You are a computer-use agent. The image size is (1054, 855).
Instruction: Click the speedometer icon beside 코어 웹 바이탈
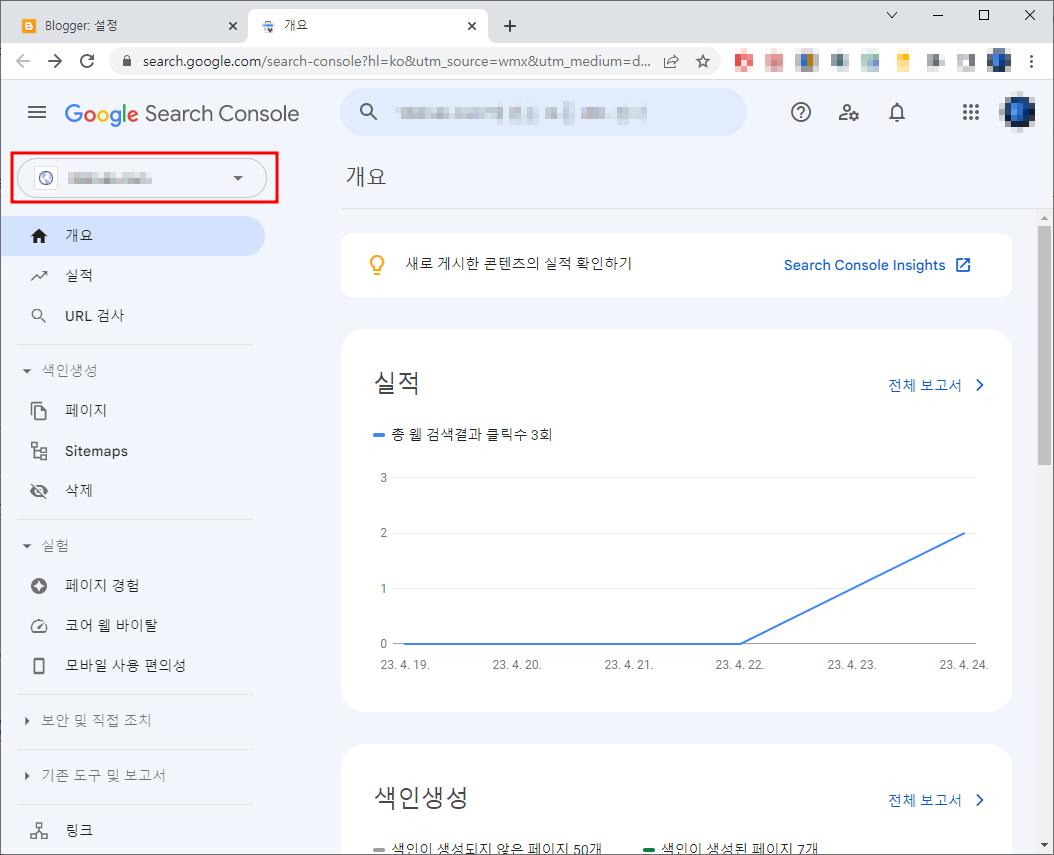[x=39, y=626]
